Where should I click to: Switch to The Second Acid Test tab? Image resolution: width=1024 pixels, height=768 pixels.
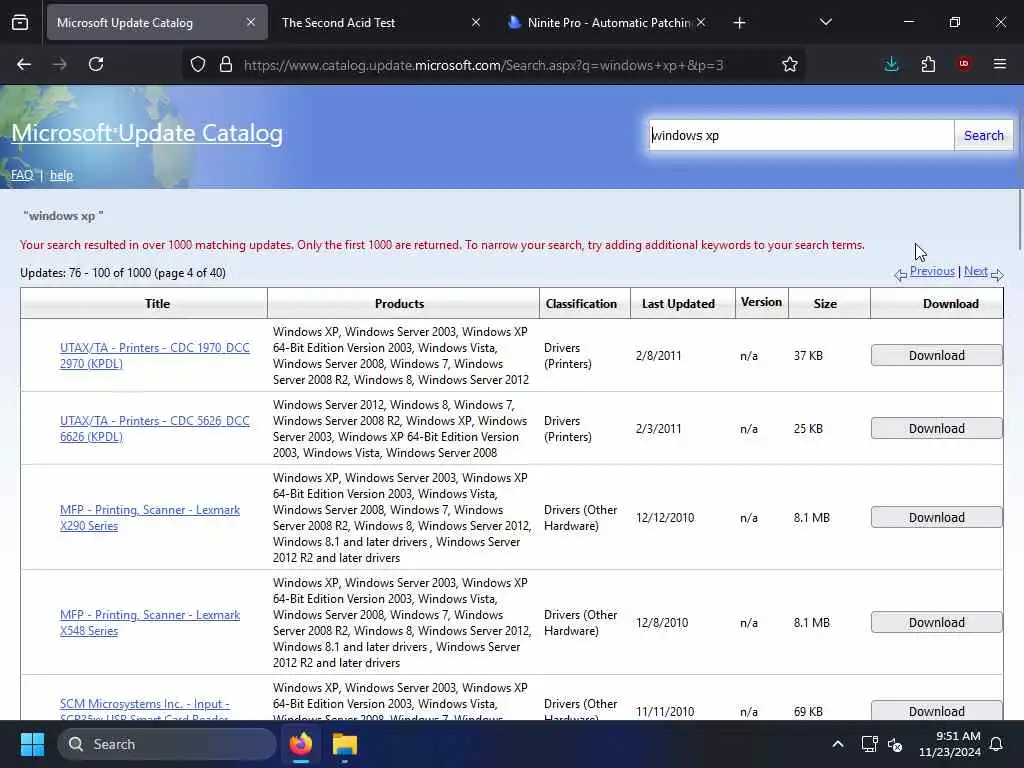pyautogui.click(x=381, y=22)
